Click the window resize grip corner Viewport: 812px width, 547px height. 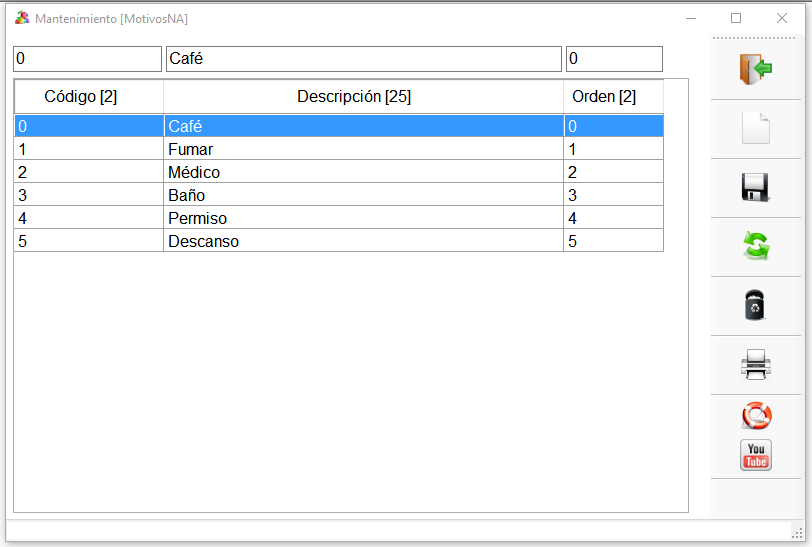pos(797,534)
